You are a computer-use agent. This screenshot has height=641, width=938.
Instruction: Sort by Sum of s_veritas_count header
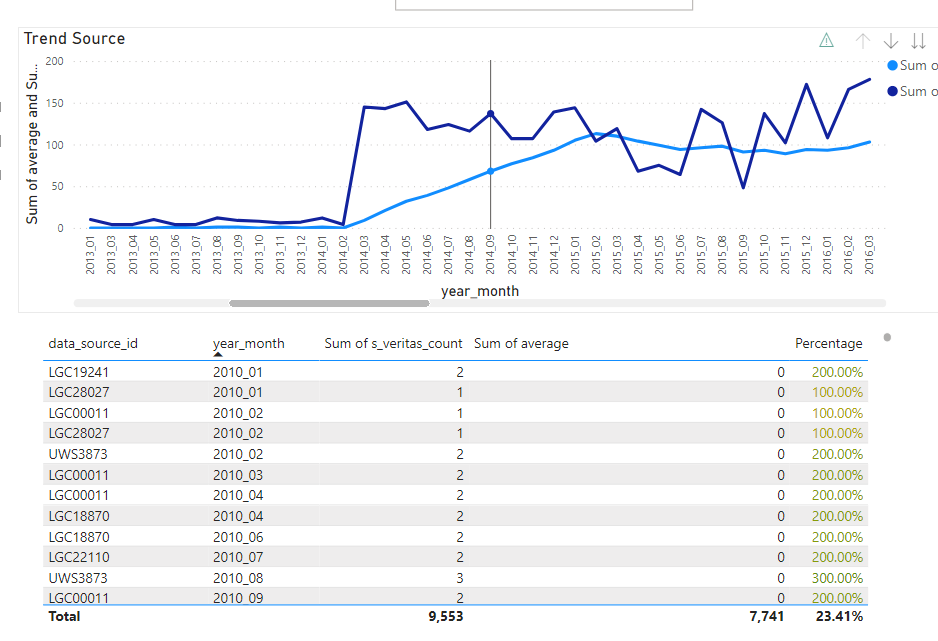[x=394, y=344]
